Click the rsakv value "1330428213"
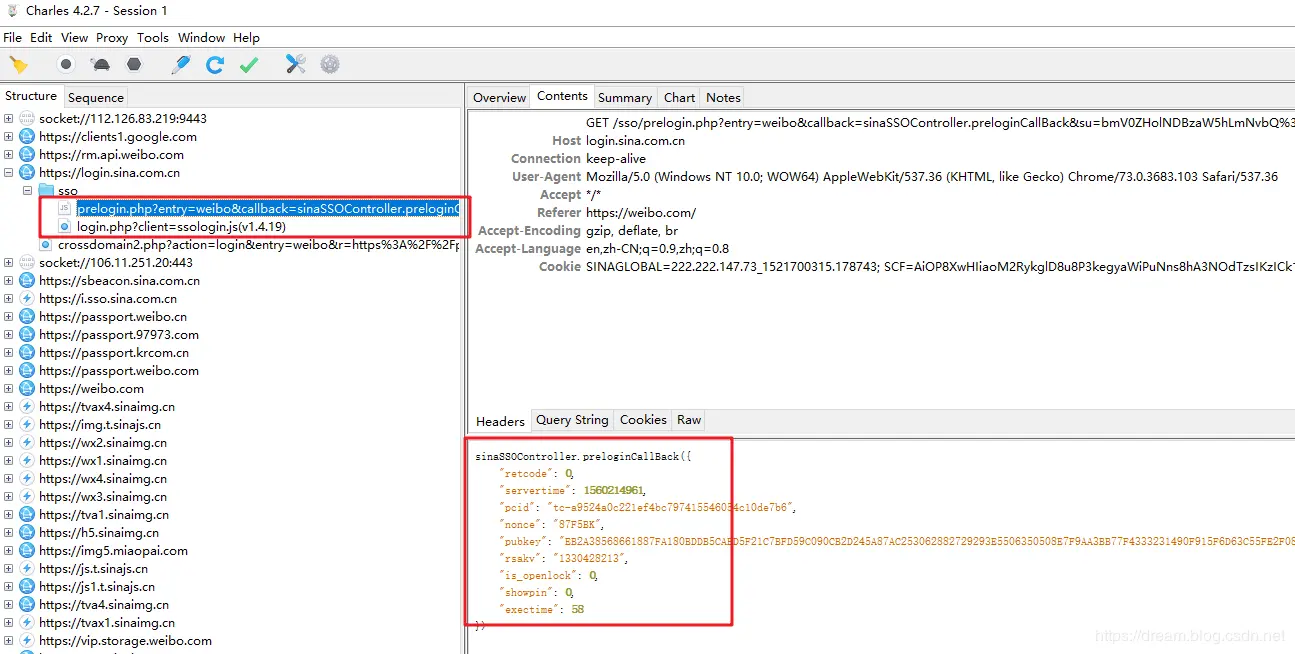1295x654 pixels. [591, 558]
